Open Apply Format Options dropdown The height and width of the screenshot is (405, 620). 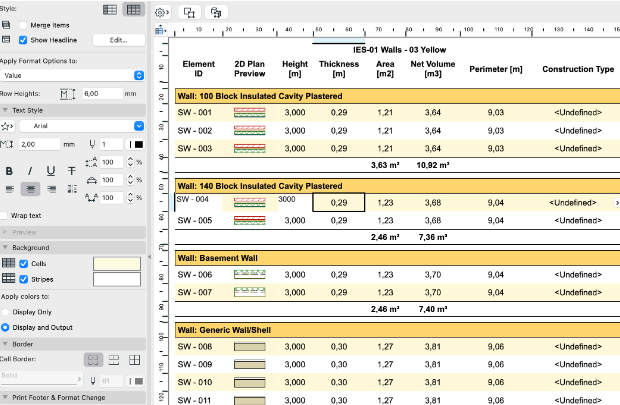point(72,75)
